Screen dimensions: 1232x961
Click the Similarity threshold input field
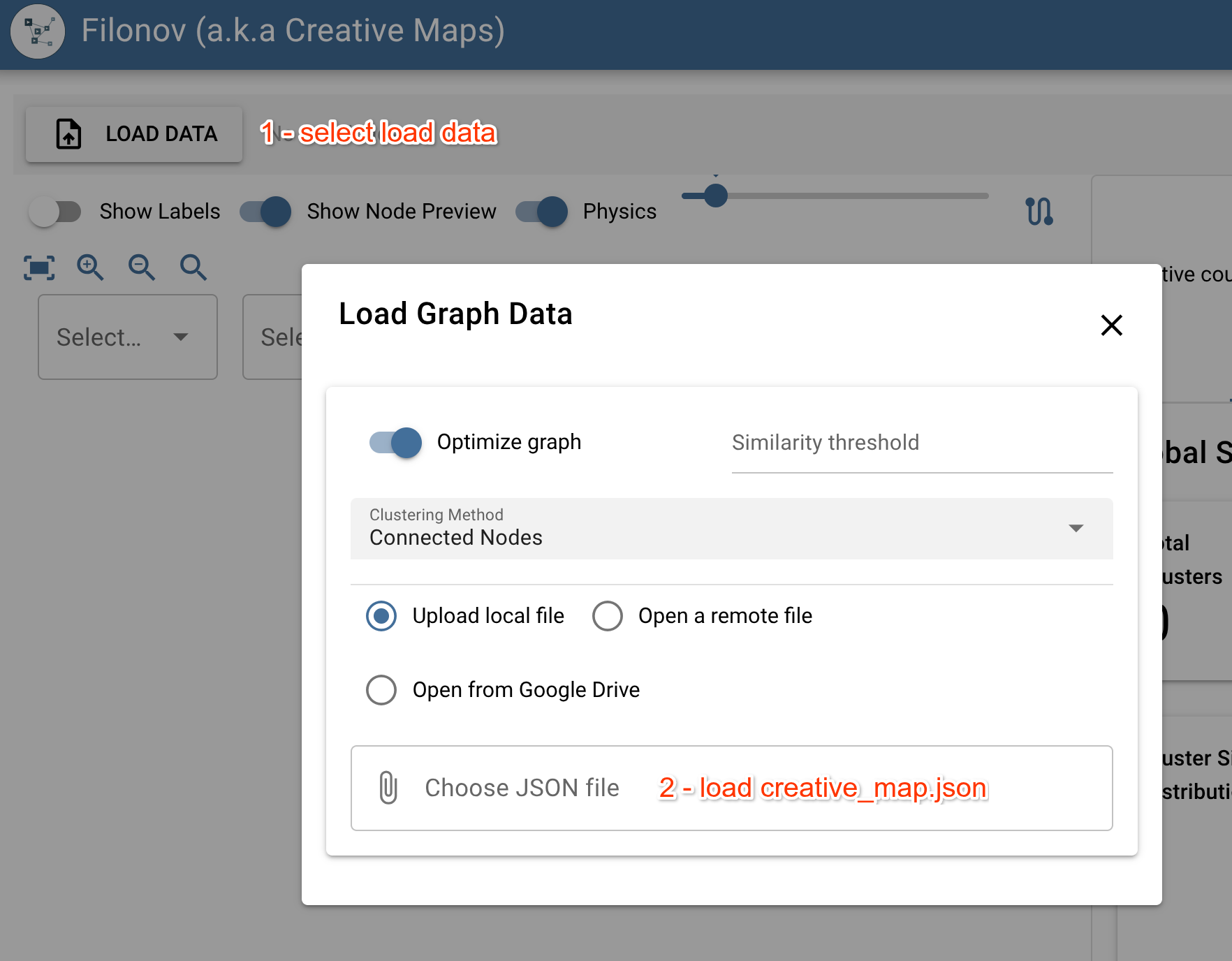click(x=921, y=443)
